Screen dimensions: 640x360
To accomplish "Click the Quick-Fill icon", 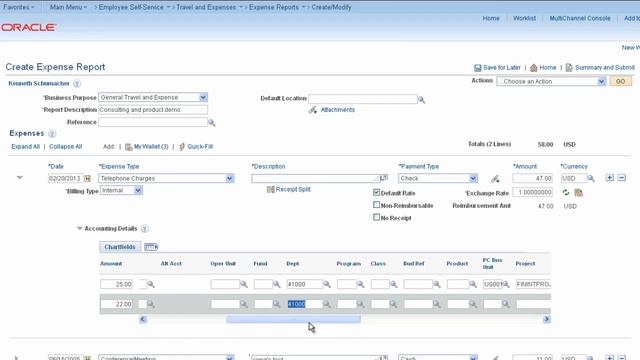I will point(182,147).
